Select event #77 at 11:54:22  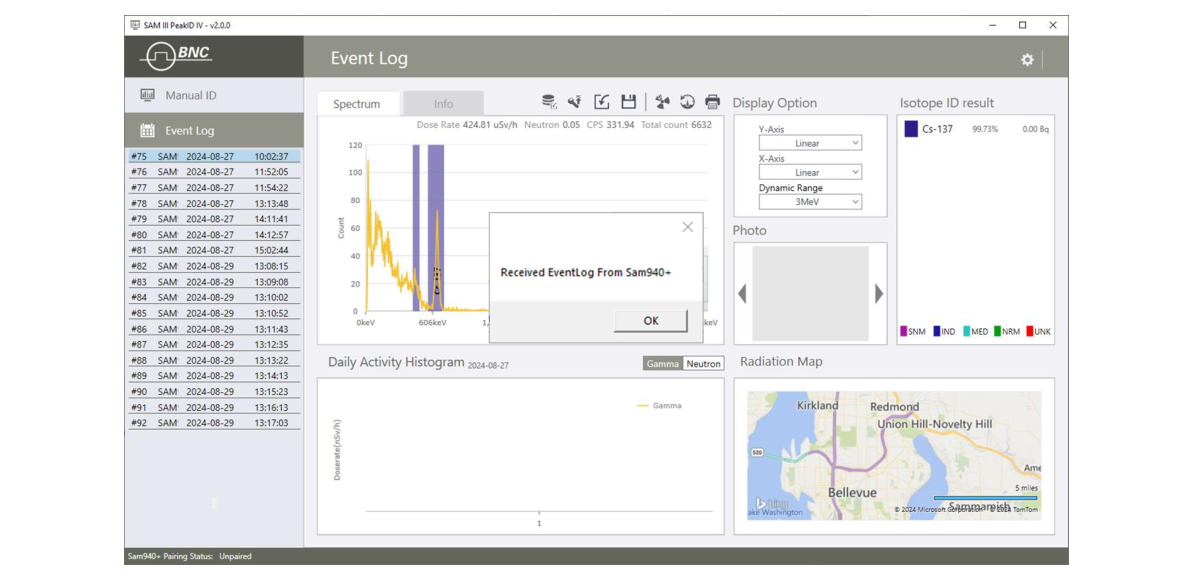coord(214,187)
